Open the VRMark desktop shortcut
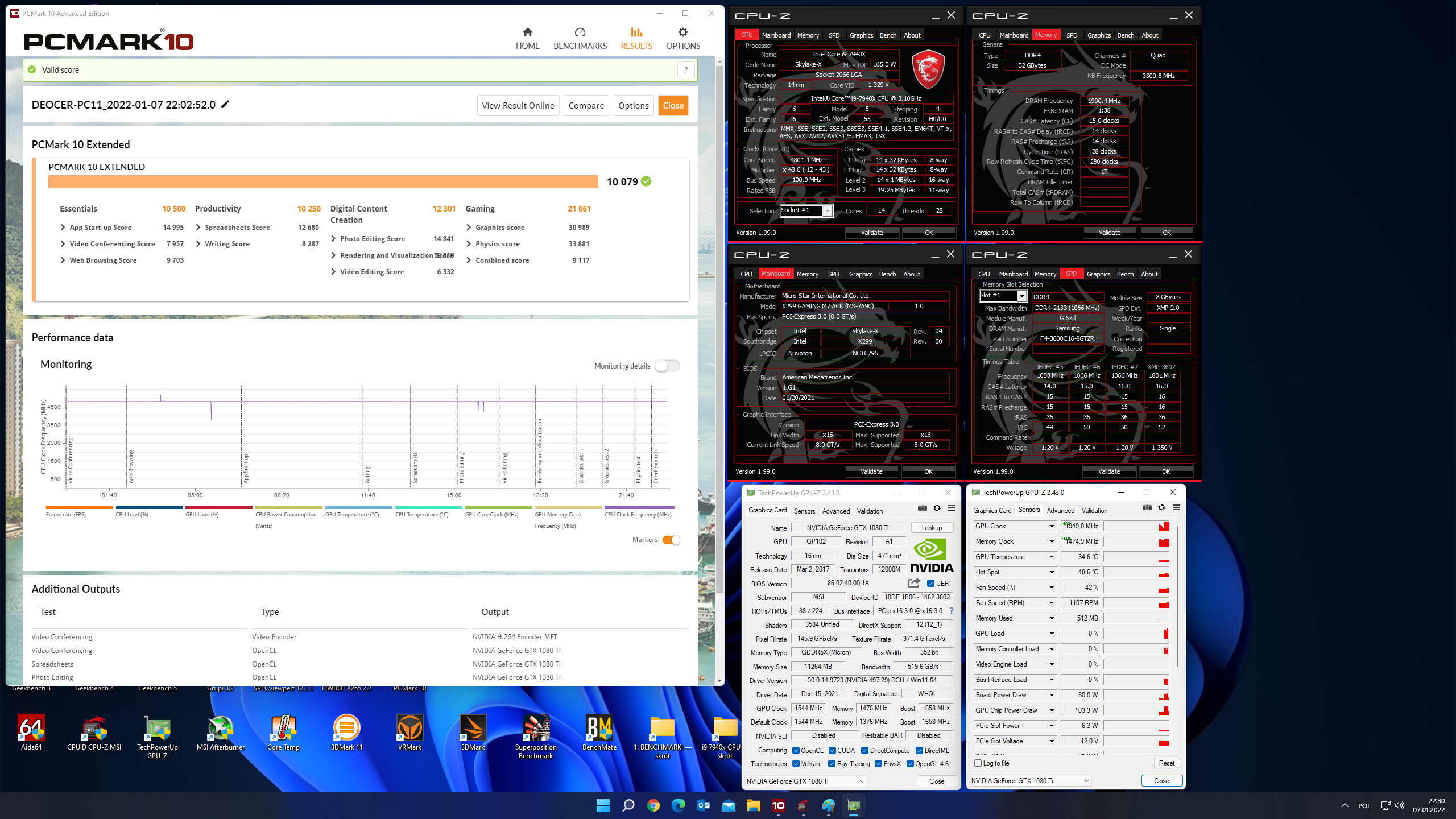Viewport: 1456px width, 819px height. pyautogui.click(x=409, y=733)
